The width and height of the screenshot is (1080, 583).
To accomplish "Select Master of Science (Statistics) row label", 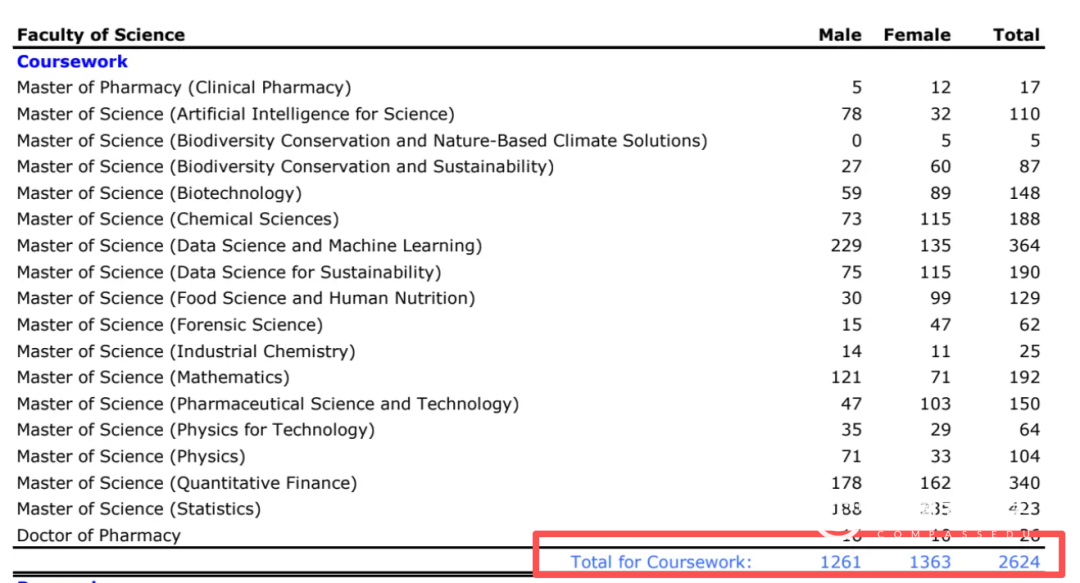I will click(x=139, y=509).
